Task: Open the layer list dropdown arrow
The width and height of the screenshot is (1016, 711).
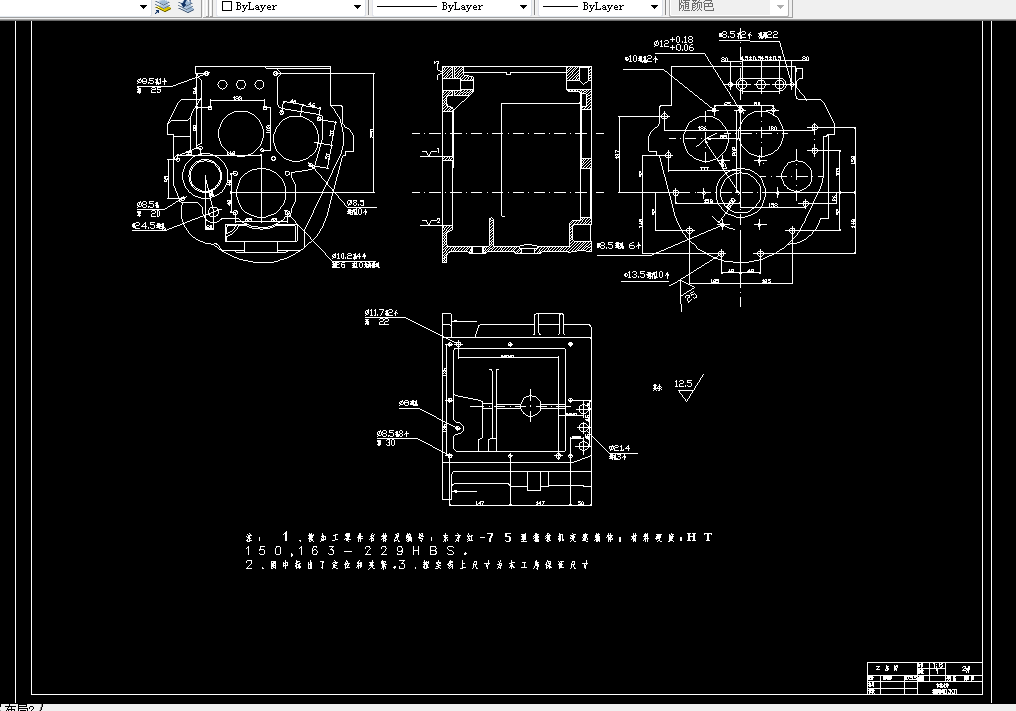Action: coord(143,7)
